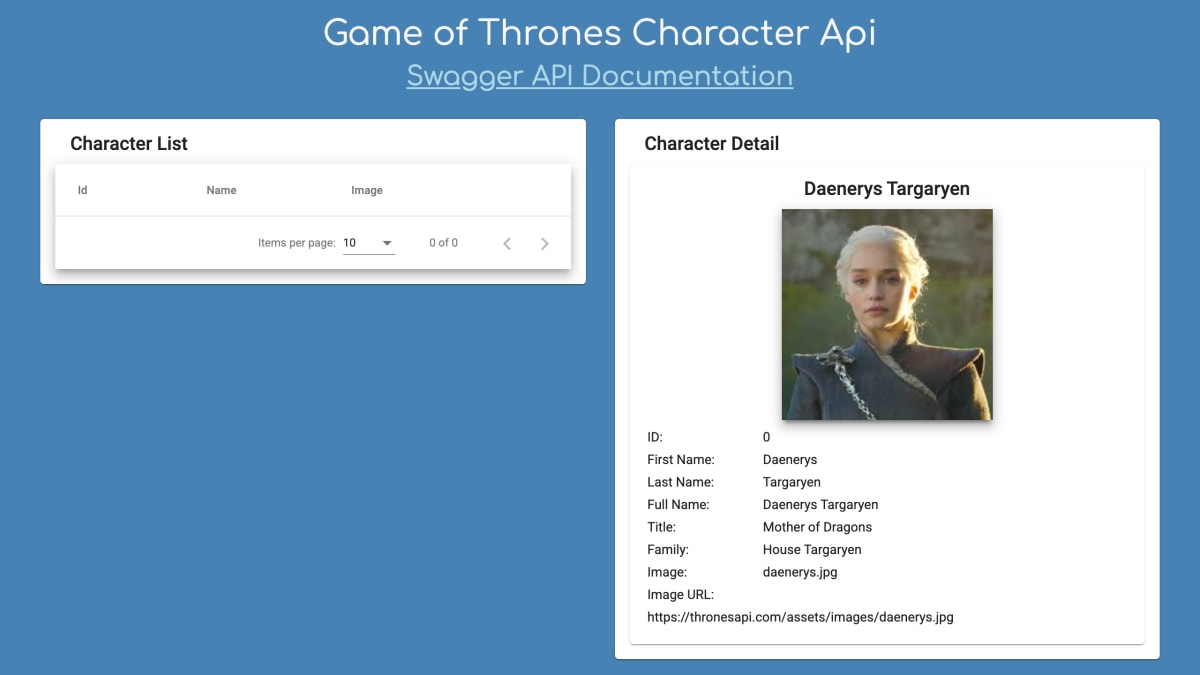Click the Character List heading
Image resolution: width=1200 pixels, height=675 pixels.
(129, 143)
